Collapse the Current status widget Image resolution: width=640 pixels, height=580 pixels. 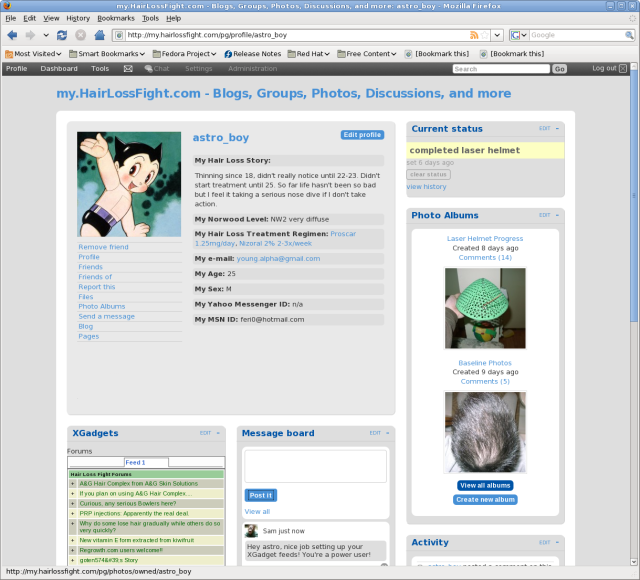558,129
